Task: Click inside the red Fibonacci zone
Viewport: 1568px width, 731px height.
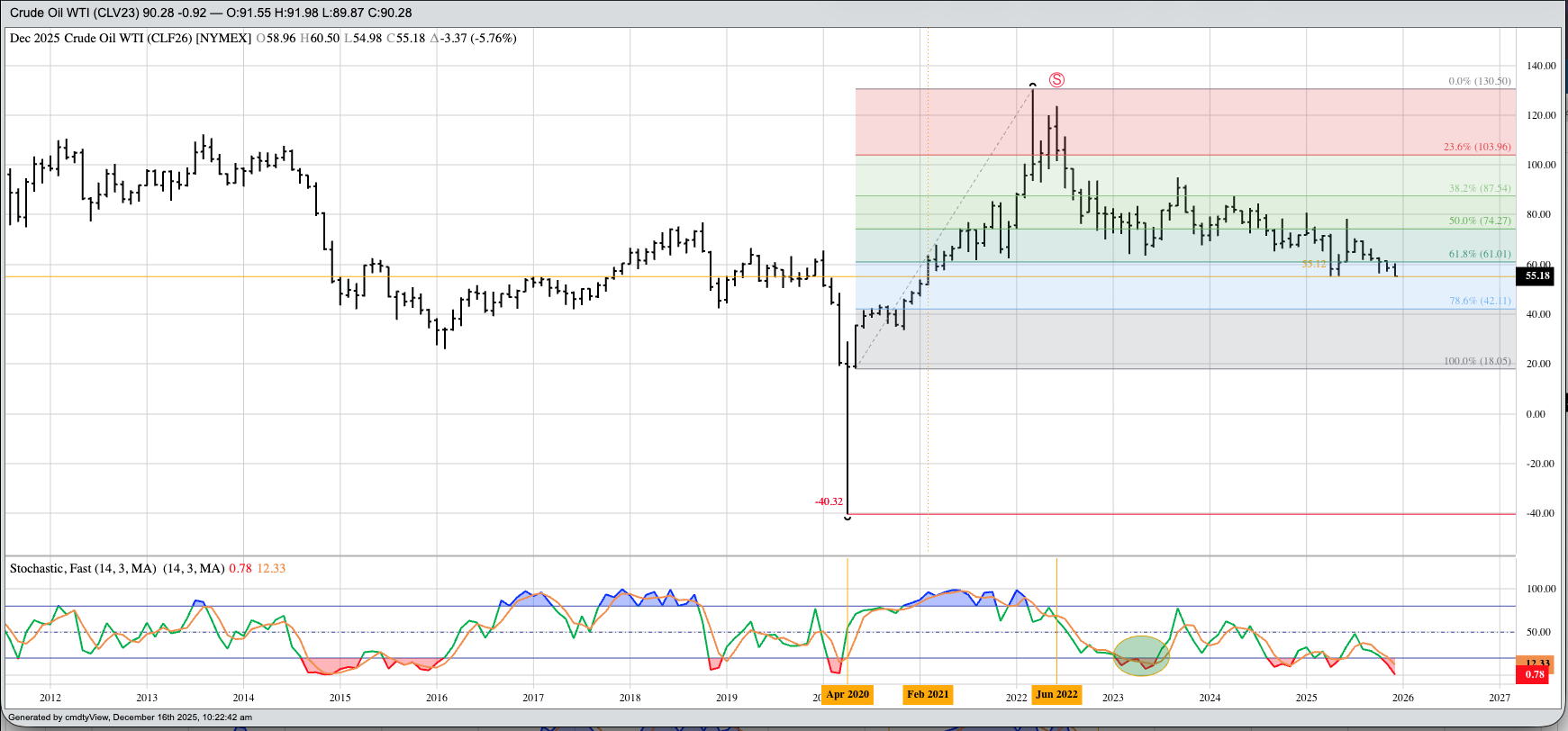Action: [1171, 122]
